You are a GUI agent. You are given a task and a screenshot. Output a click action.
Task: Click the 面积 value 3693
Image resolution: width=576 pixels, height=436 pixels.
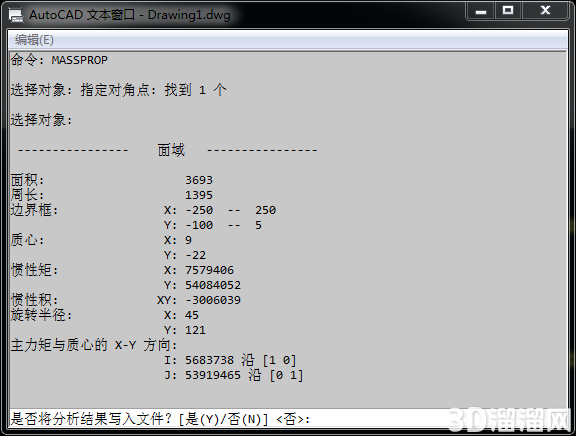pos(199,180)
